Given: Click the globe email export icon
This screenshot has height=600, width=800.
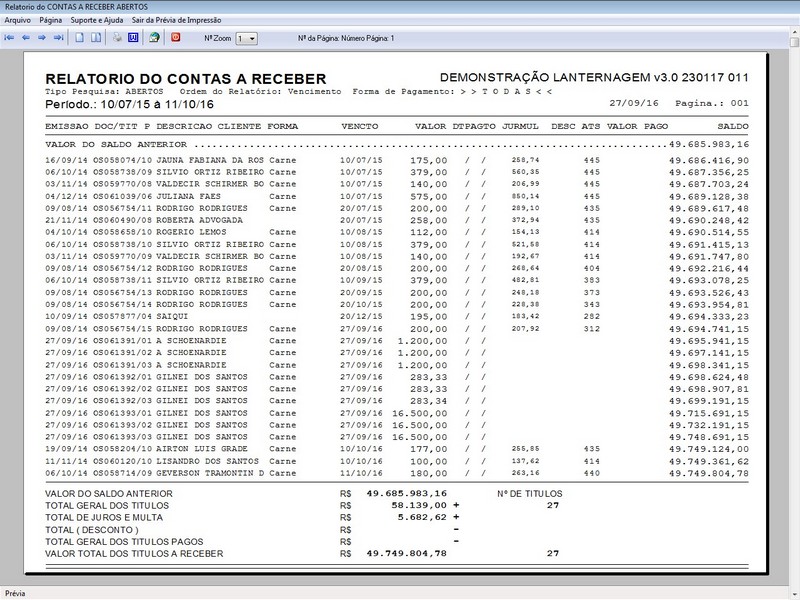Looking at the screenshot, I should pyautogui.click(x=154, y=38).
